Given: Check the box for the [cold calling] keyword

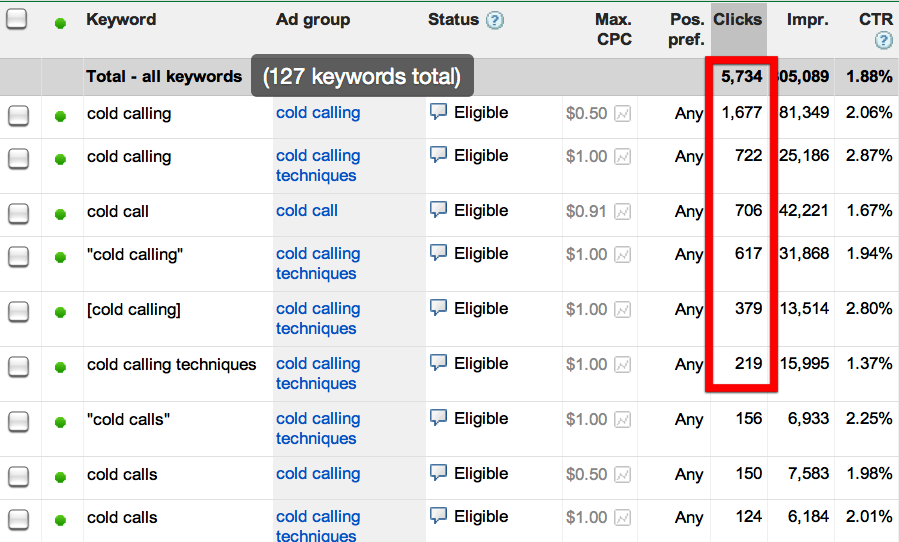Looking at the screenshot, I should point(19,311).
